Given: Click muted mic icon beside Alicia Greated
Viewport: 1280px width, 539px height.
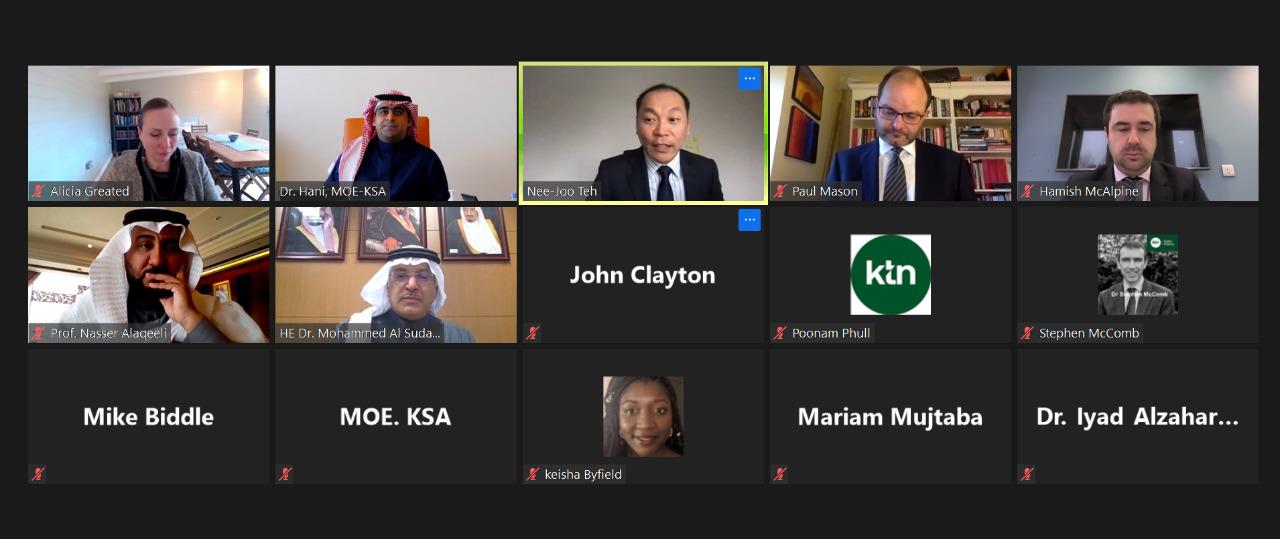Looking at the screenshot, I should (38, 191).
